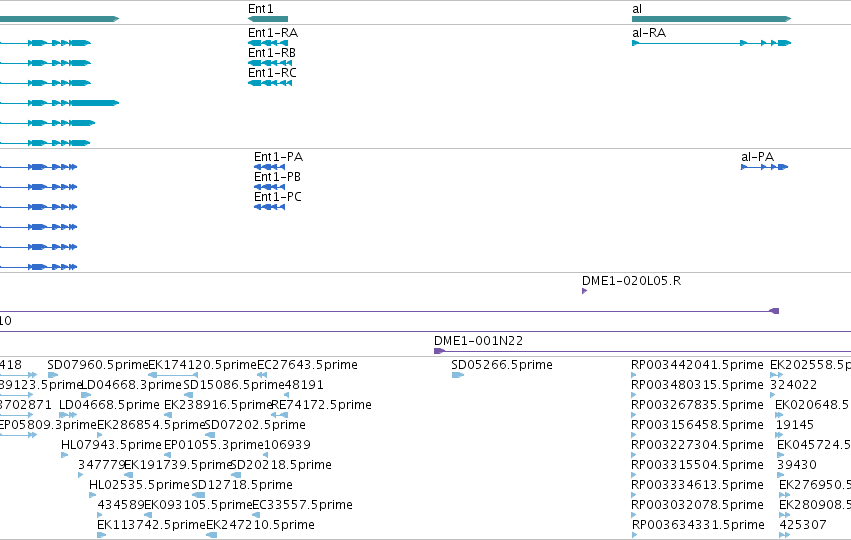The width and height of the screenshot is (851, 540).
Task: Select the SD07960.5prime EST glyph
Action: point(53,375)
